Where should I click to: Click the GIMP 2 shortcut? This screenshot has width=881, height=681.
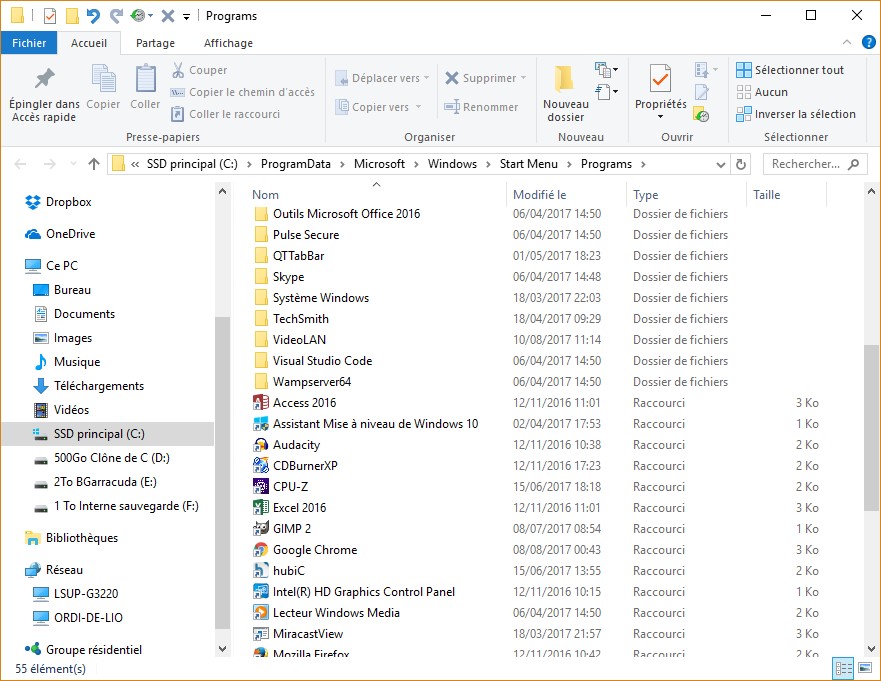(291, 529)
